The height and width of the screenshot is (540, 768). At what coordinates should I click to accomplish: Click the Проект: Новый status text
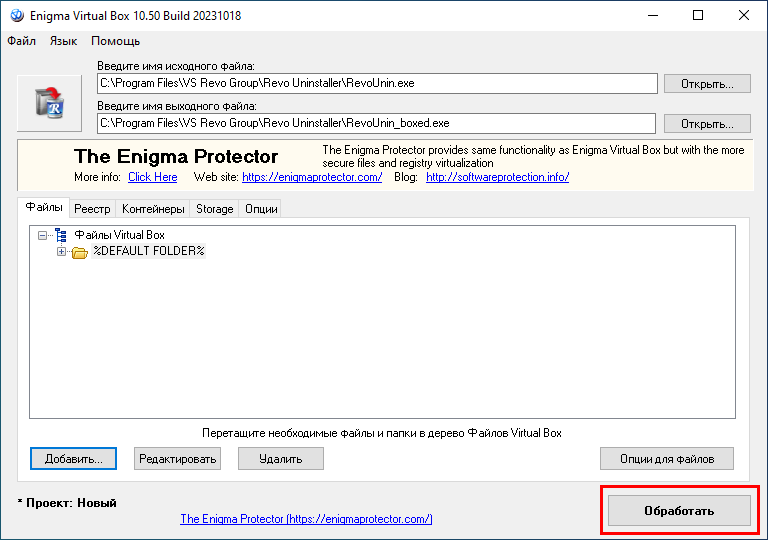(67, 503)
